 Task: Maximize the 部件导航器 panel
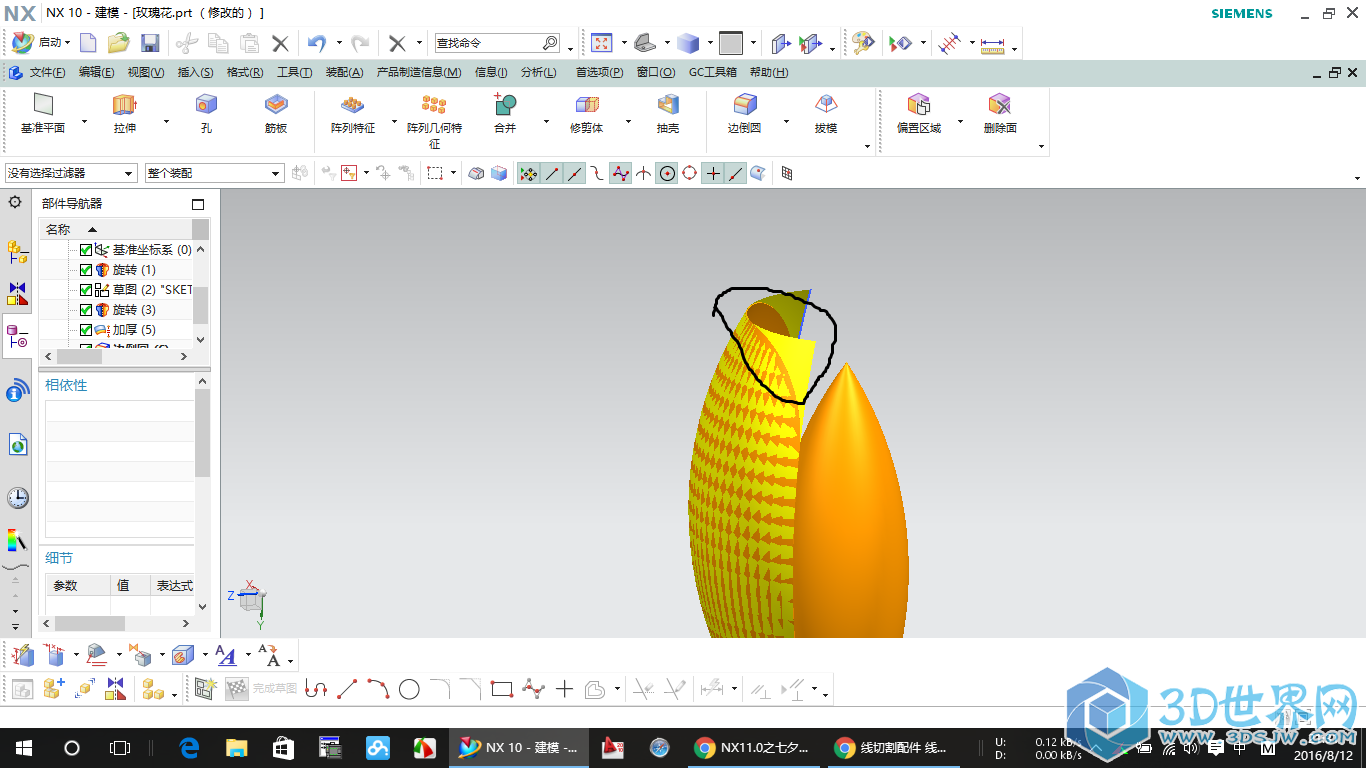coord(198,204)
